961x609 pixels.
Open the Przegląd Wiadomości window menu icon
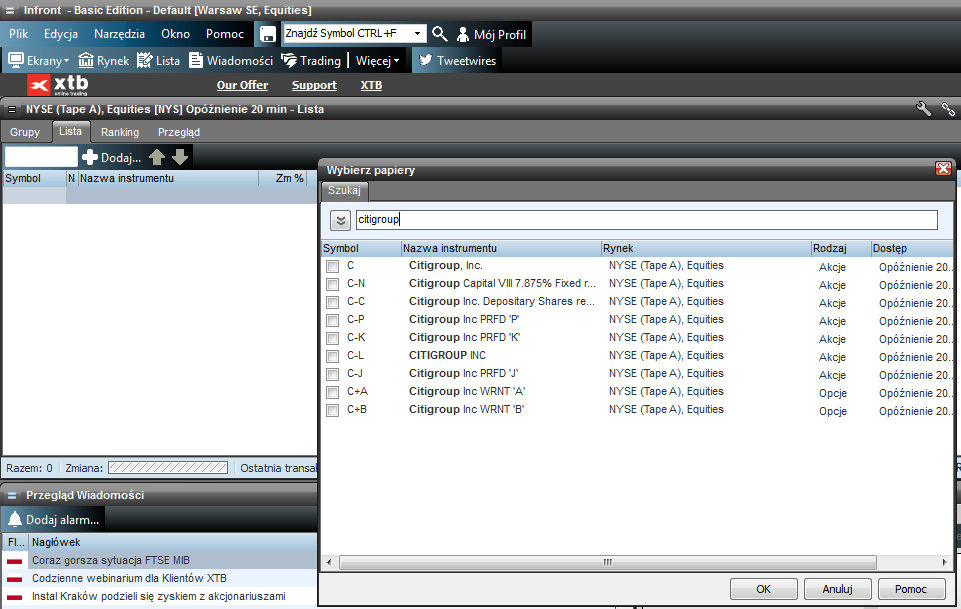(x=12, y=496)
